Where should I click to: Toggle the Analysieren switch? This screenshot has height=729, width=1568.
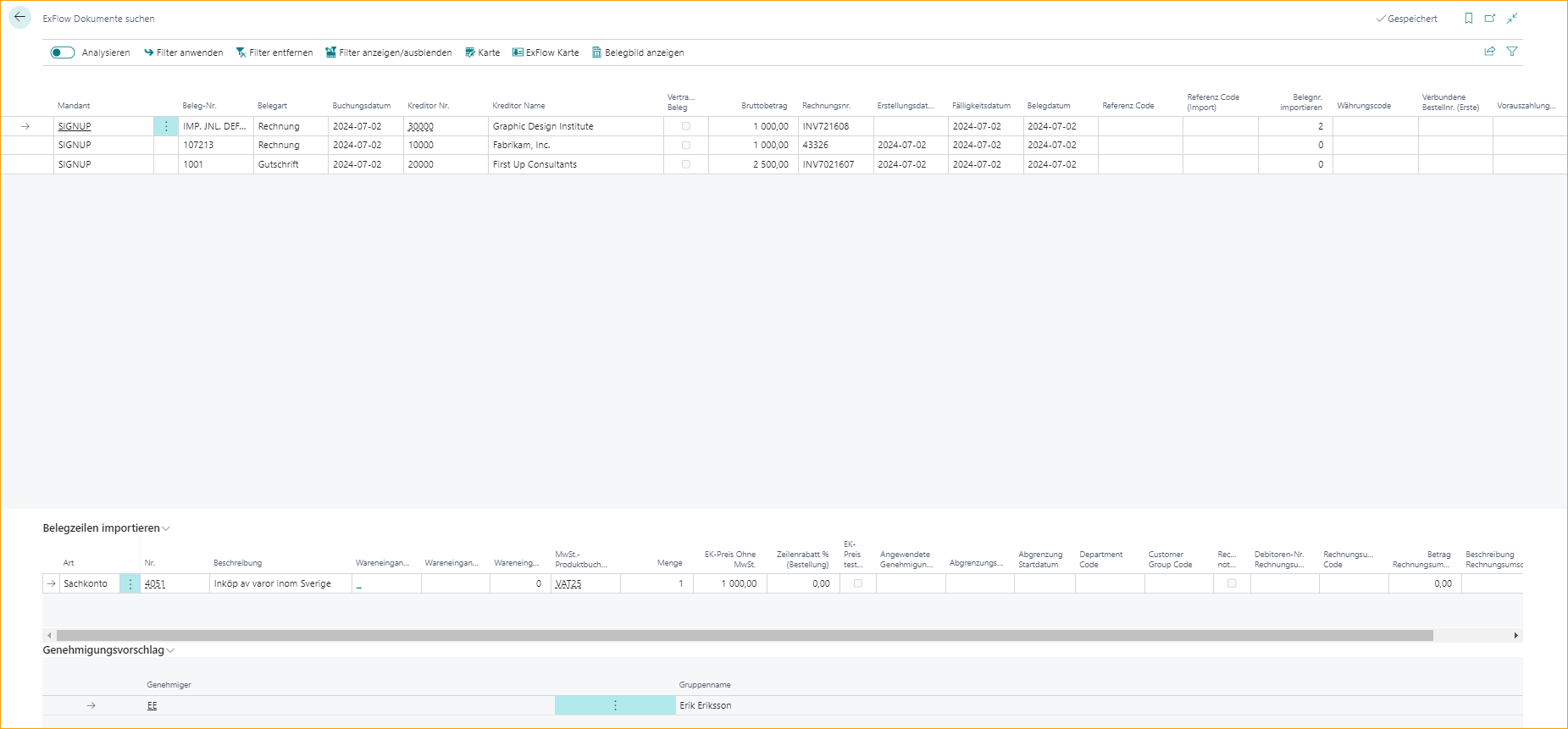(63, 52)
